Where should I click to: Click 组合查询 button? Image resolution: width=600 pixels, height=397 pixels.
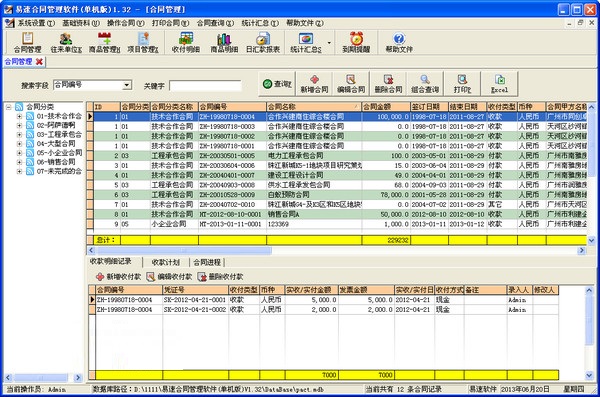tap(425, 83)
